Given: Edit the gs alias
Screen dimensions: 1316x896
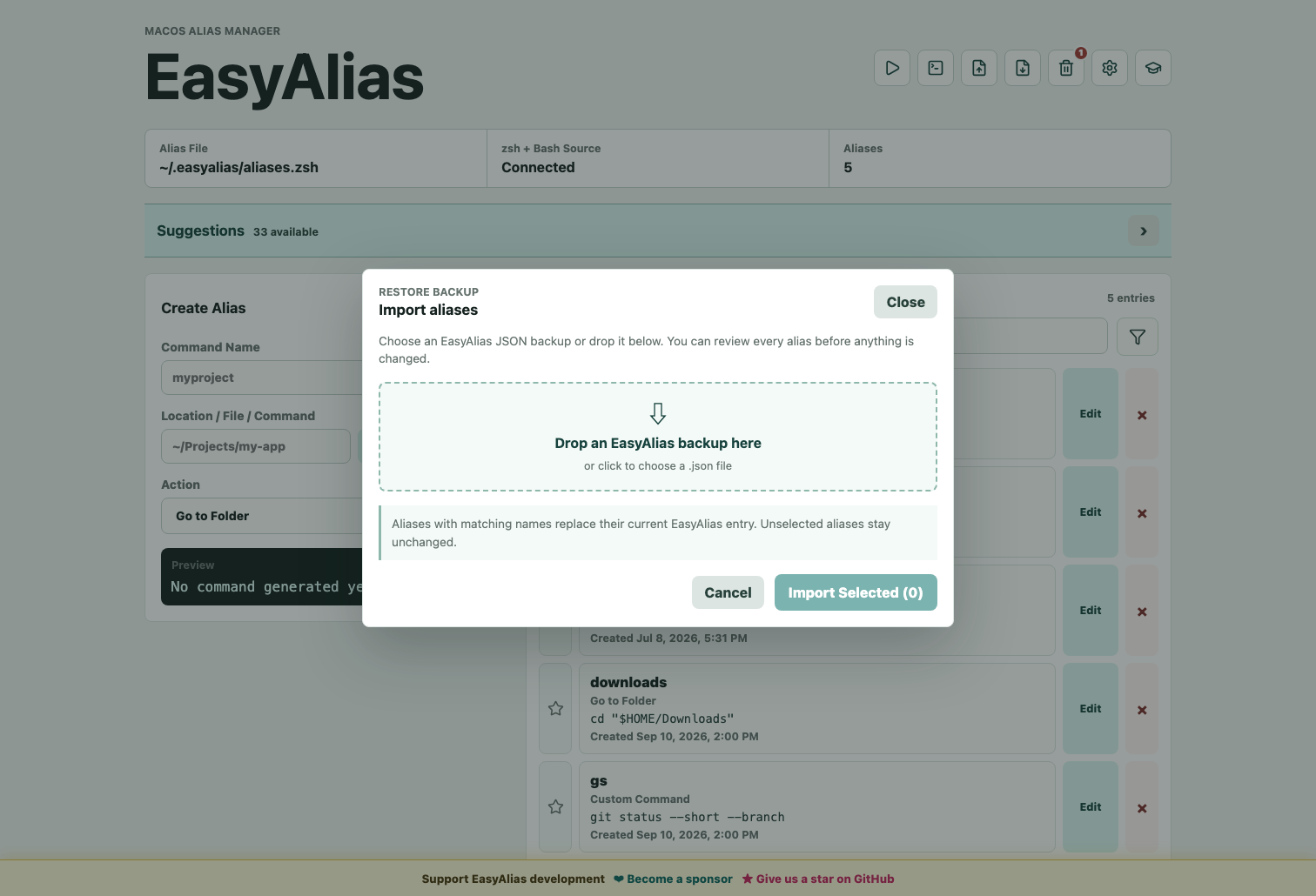Looking at the screenshot, I should tap(1091, 807).
